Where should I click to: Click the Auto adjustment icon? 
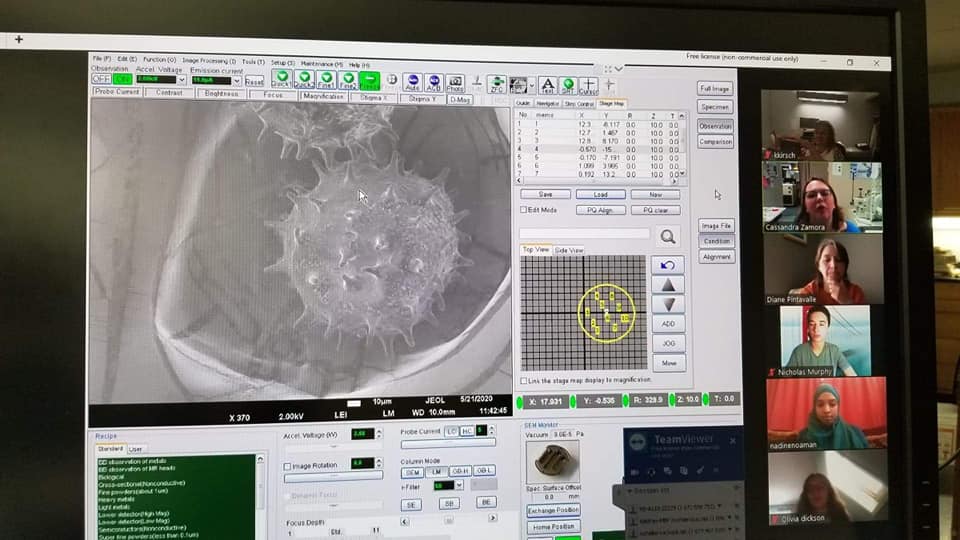413,82
